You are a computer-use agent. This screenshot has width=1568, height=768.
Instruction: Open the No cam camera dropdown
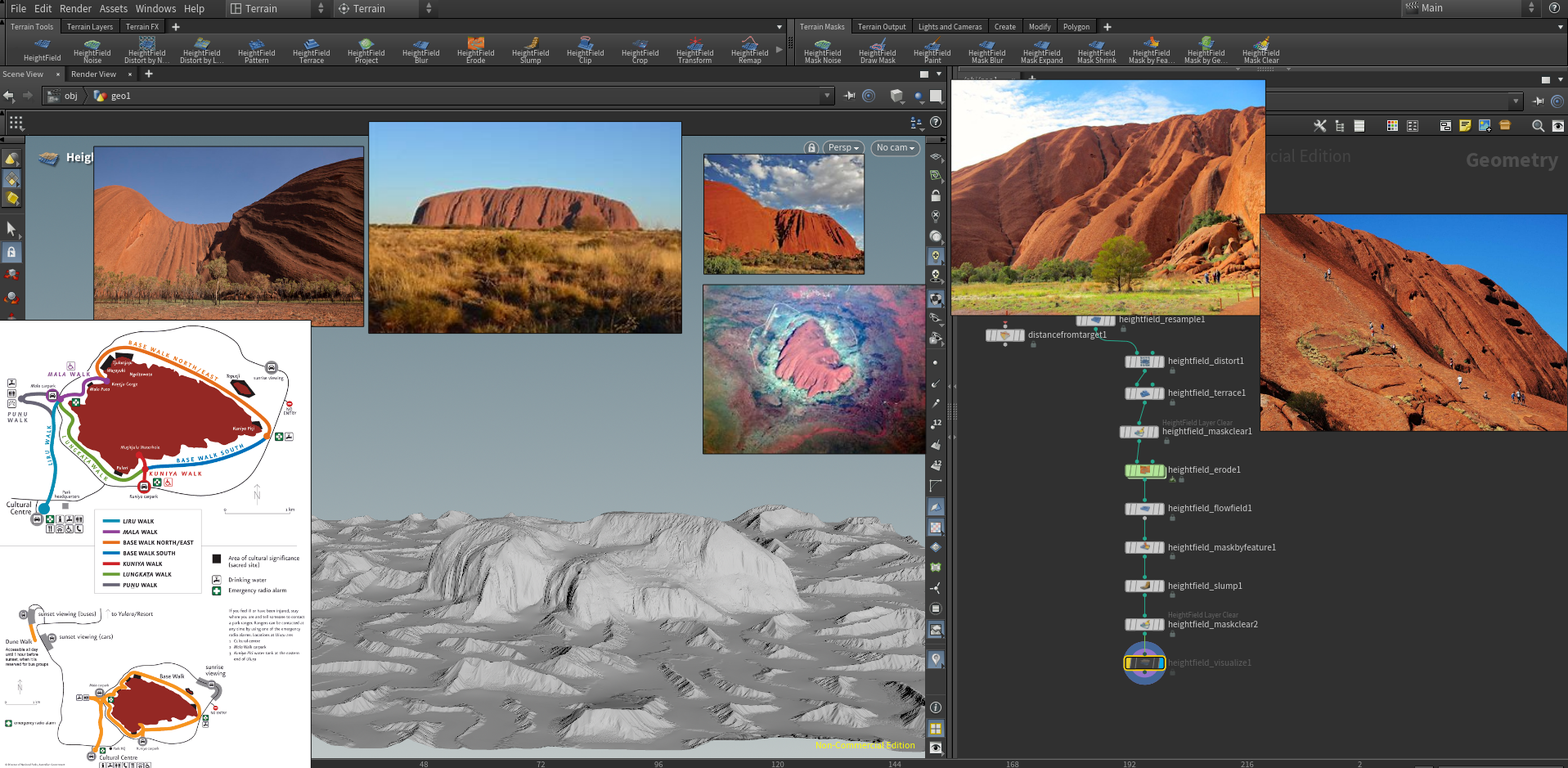click(x=895, y=148)
